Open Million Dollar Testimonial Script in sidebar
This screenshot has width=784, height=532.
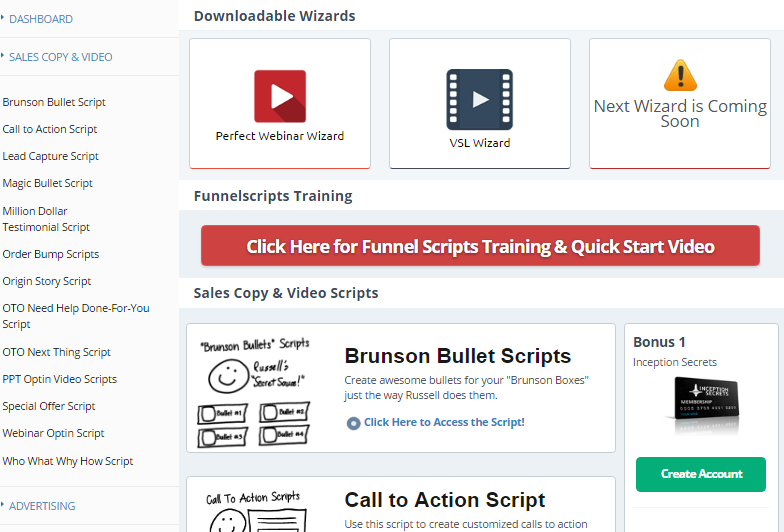(46, 219)
